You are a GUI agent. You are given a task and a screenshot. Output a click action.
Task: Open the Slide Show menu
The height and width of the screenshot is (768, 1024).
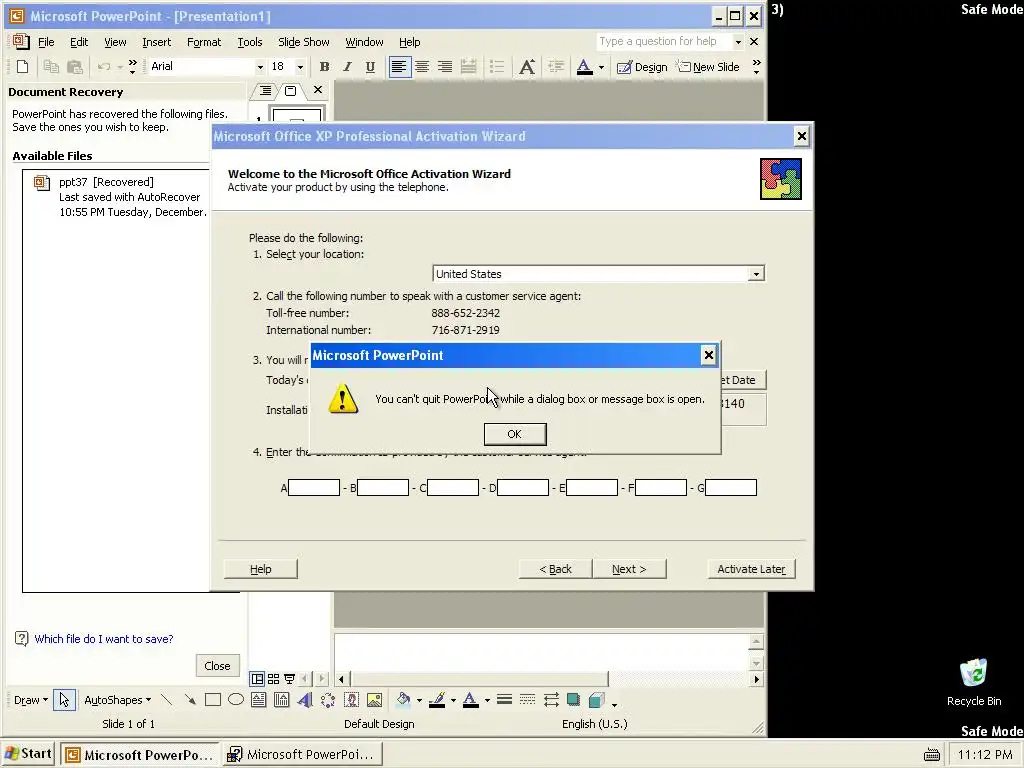304,42
